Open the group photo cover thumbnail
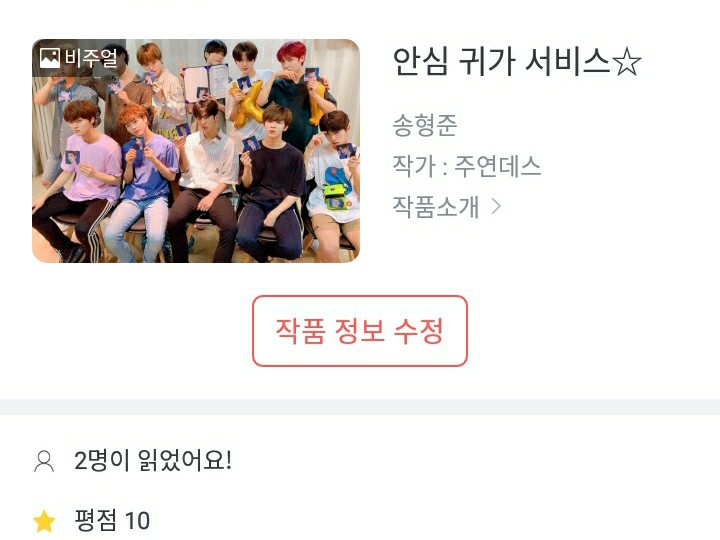Image resolution: width=720 pixels, height=540 pixels. coord(196,151)
